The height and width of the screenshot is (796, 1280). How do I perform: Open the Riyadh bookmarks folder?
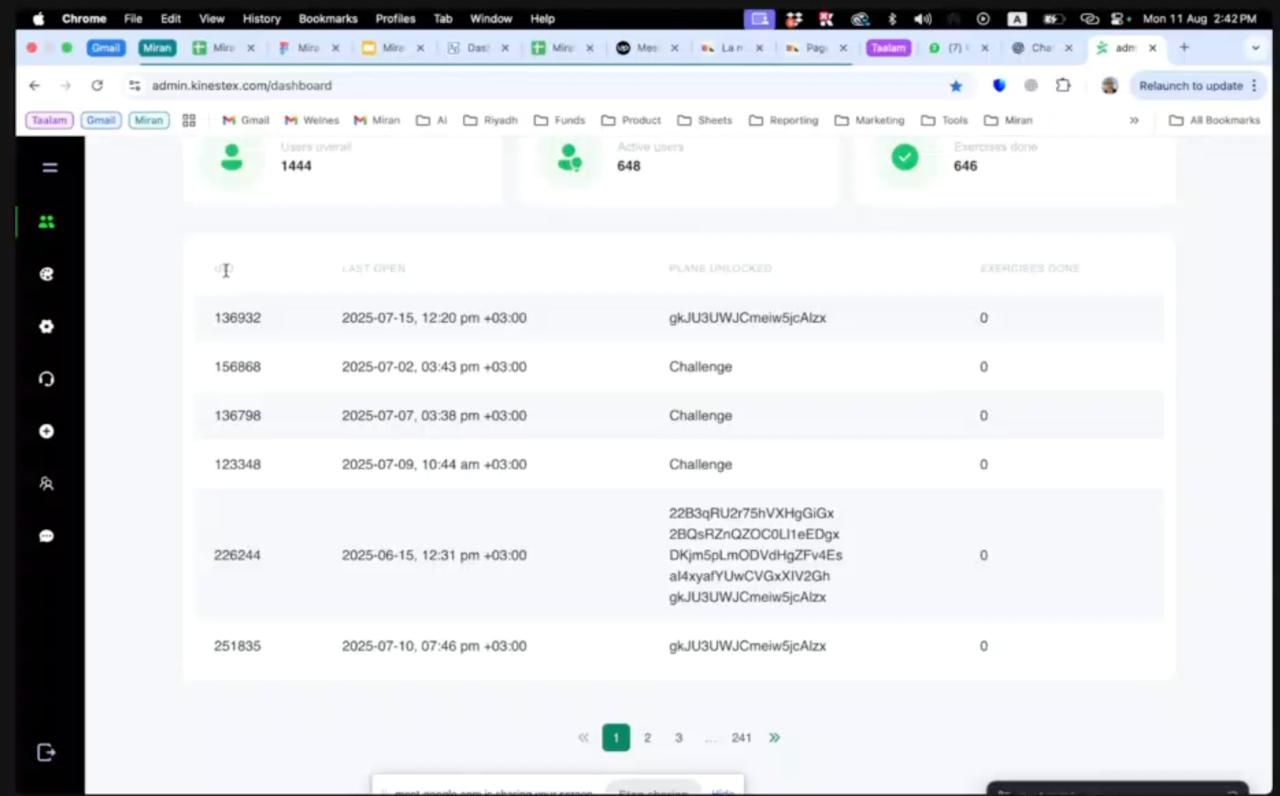tap(490, 120)
